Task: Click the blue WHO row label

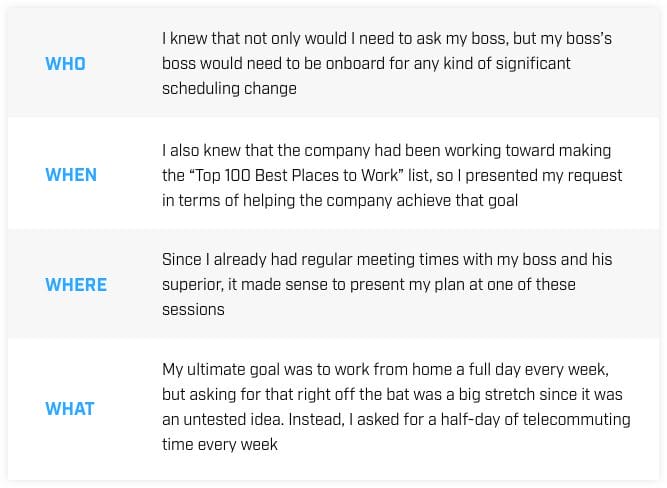Action: coord(65,64)
